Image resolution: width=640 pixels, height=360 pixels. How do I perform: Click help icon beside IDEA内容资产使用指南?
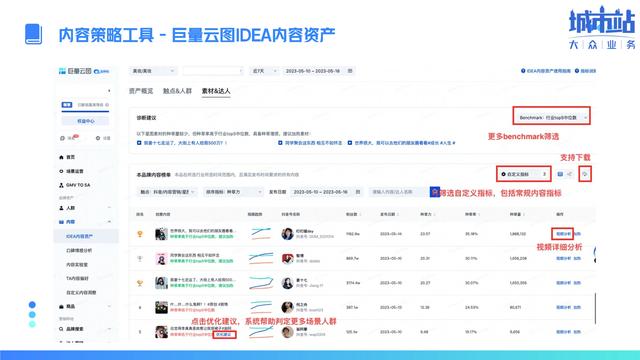[523, 71]
